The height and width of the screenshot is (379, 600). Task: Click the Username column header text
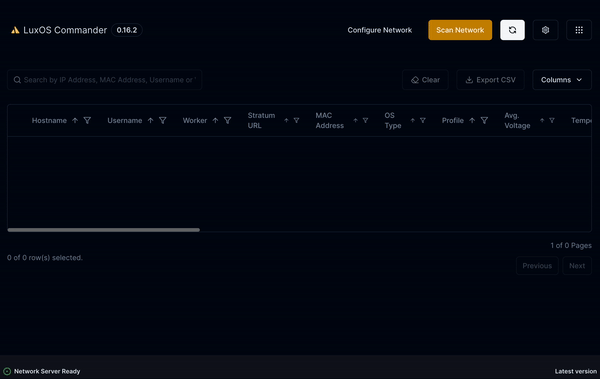coord(125,120)
